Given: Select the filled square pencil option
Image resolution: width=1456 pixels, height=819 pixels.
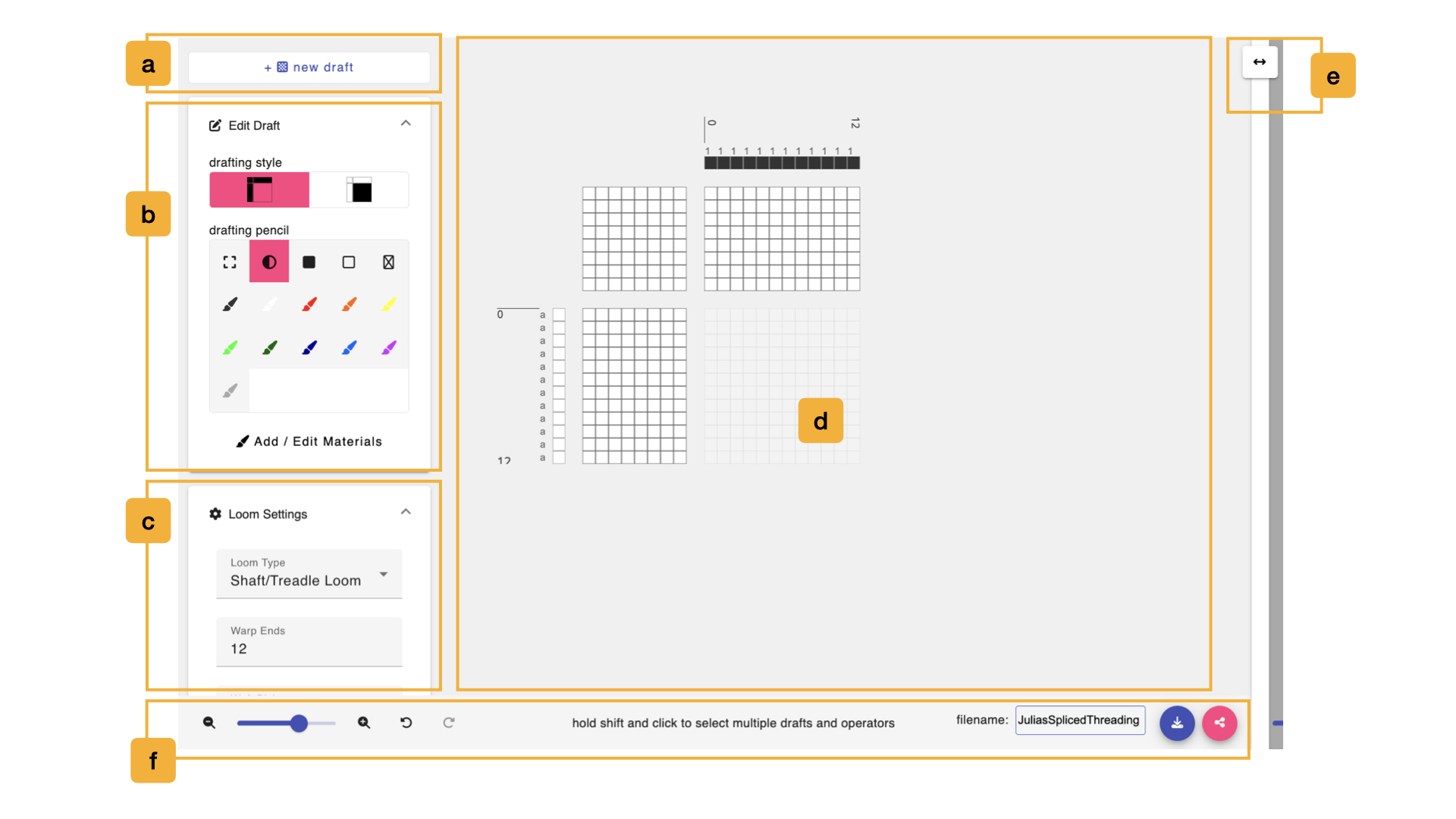Looking at the screenshot, I should (x=309, y=262).
